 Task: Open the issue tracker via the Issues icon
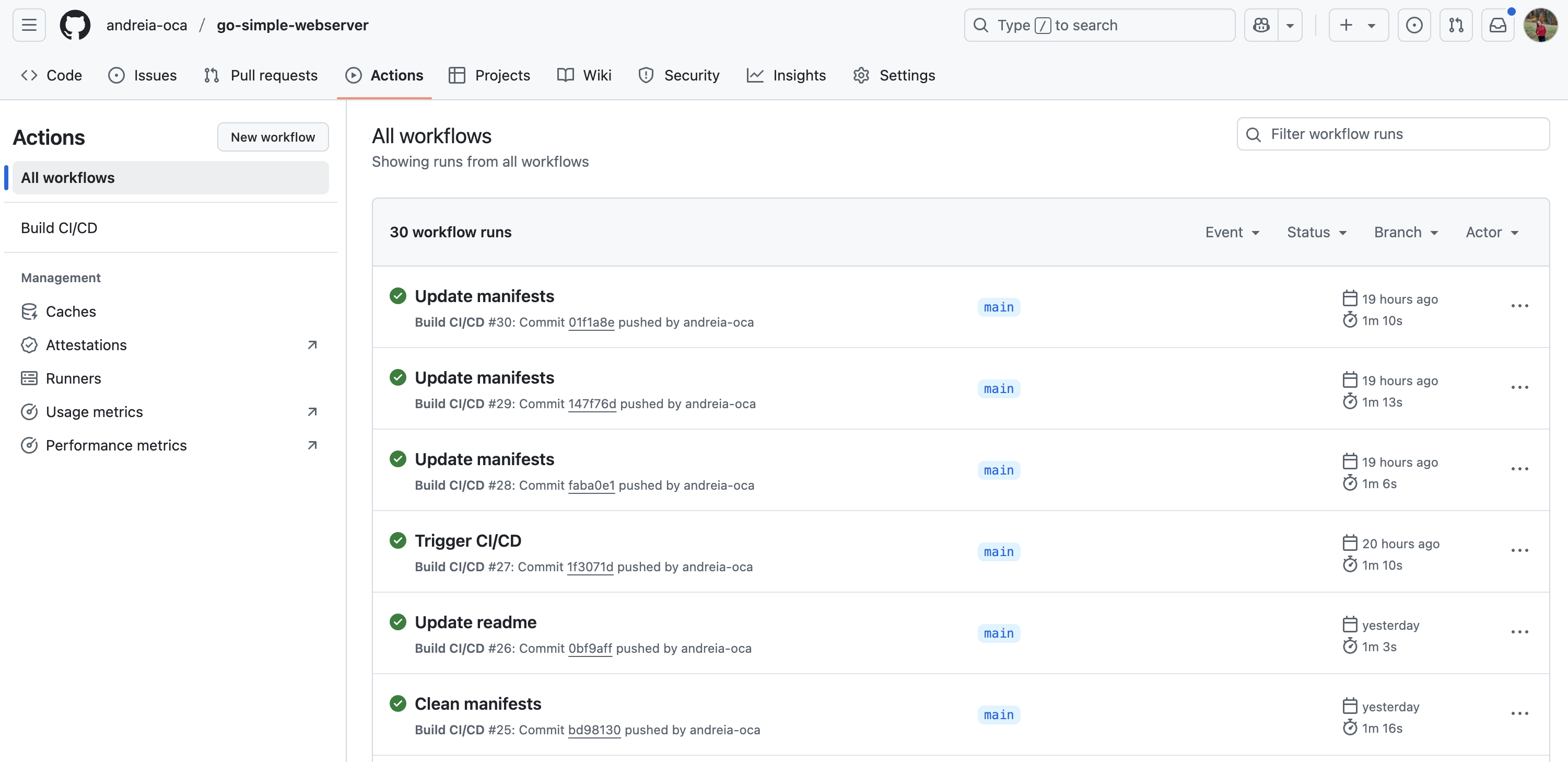point(116,75)
